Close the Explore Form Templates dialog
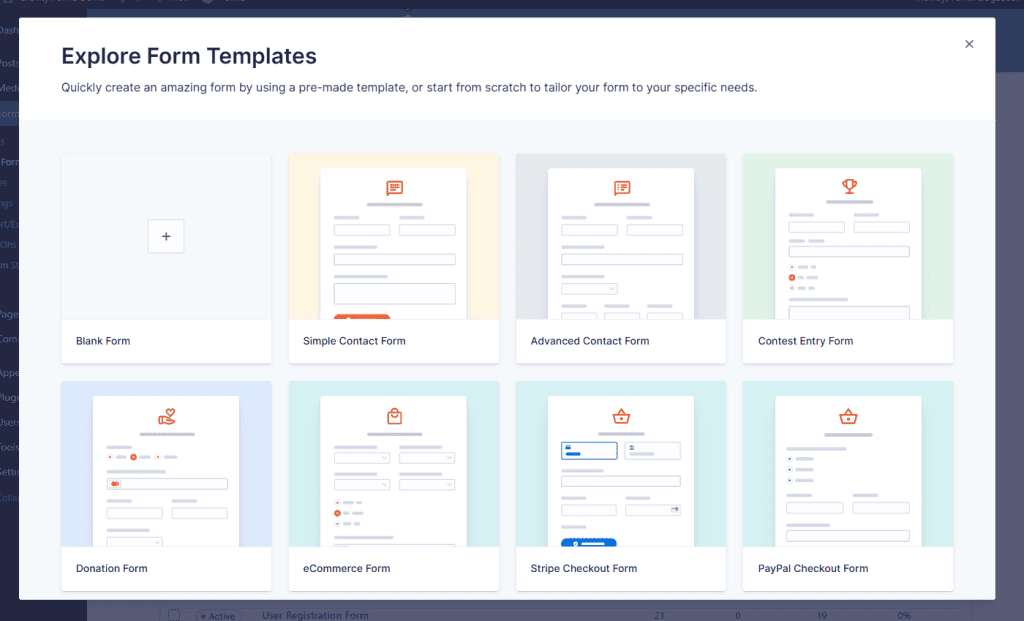 tap(969, 44)
